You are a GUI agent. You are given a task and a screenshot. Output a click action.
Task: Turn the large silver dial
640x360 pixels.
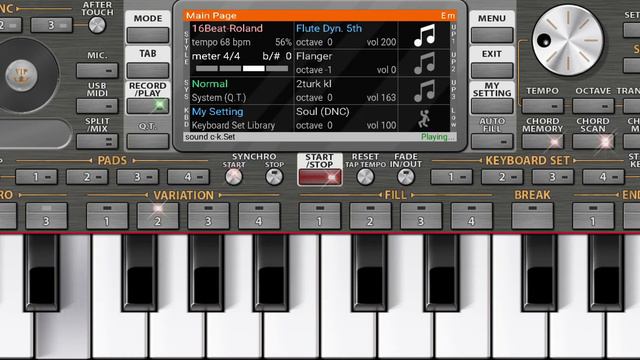point(568,40)
